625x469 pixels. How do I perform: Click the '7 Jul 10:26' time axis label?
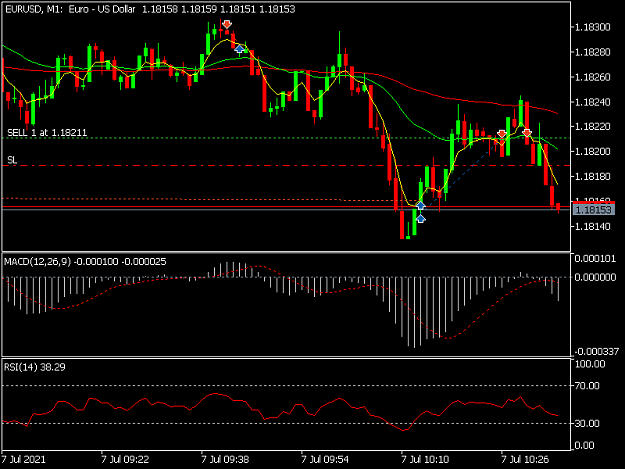click(525, 459)
